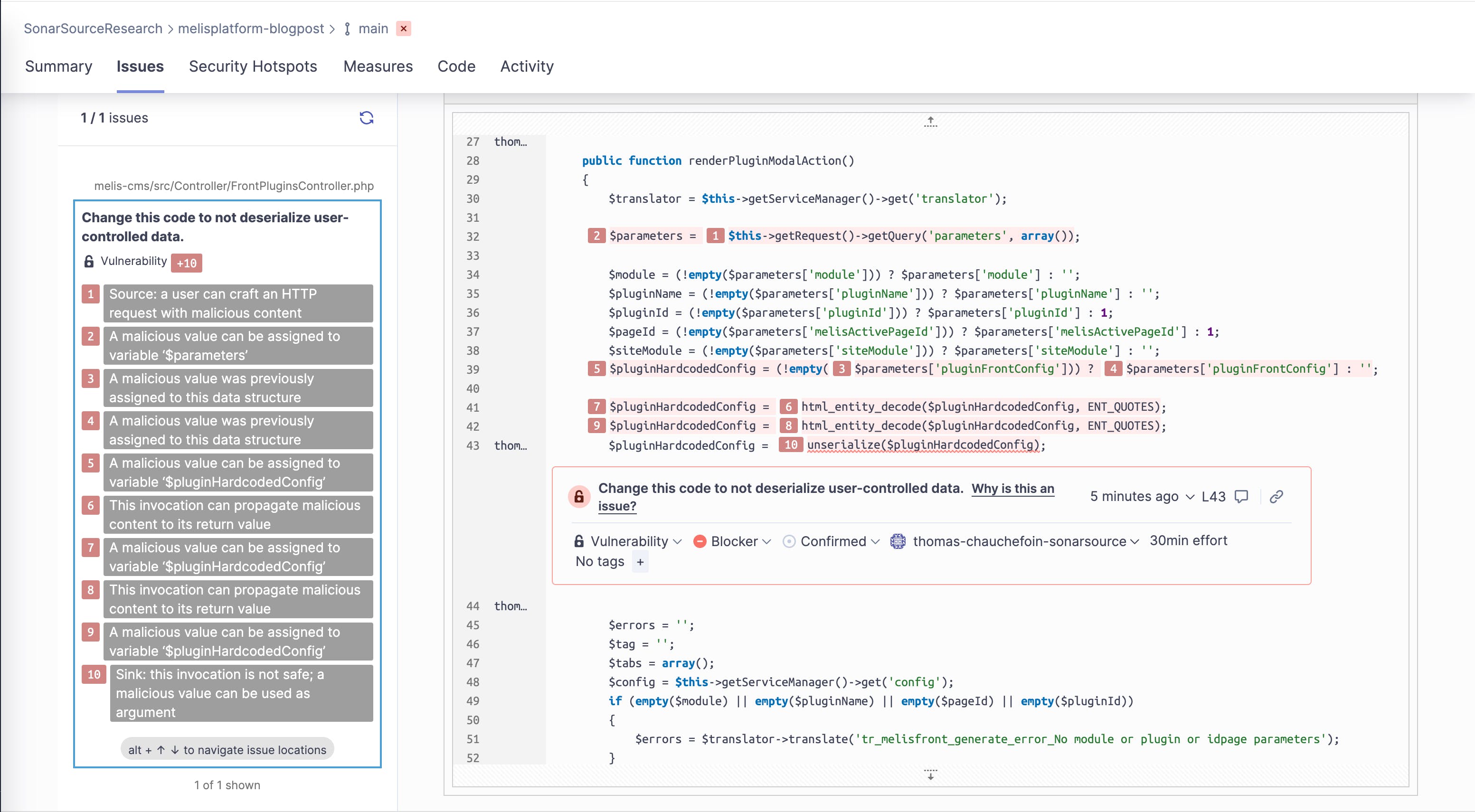
Task: Switch to the Security Hotspots tab
Action: [253, 66]
